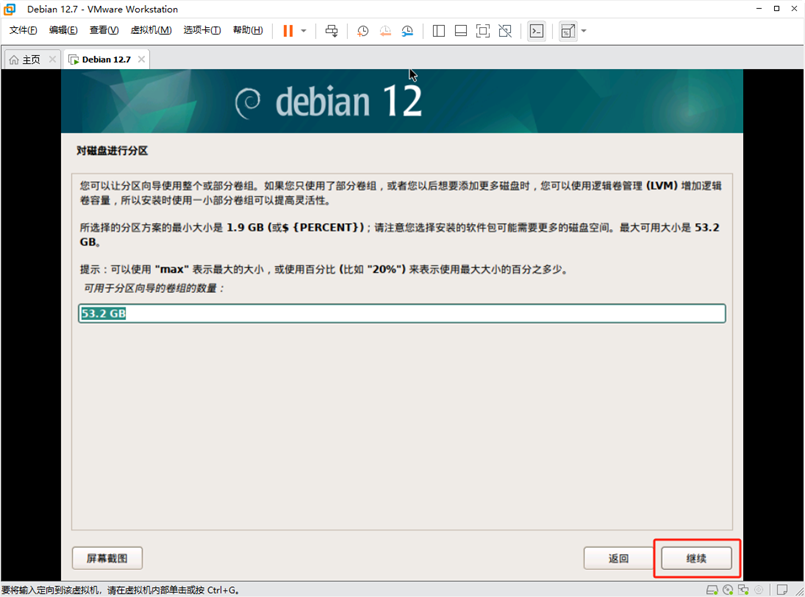This screenshot has width=805, height=597.
Task: Send Ctrl+Alt+Del to the virtual machine
Action: coord(332,31)
